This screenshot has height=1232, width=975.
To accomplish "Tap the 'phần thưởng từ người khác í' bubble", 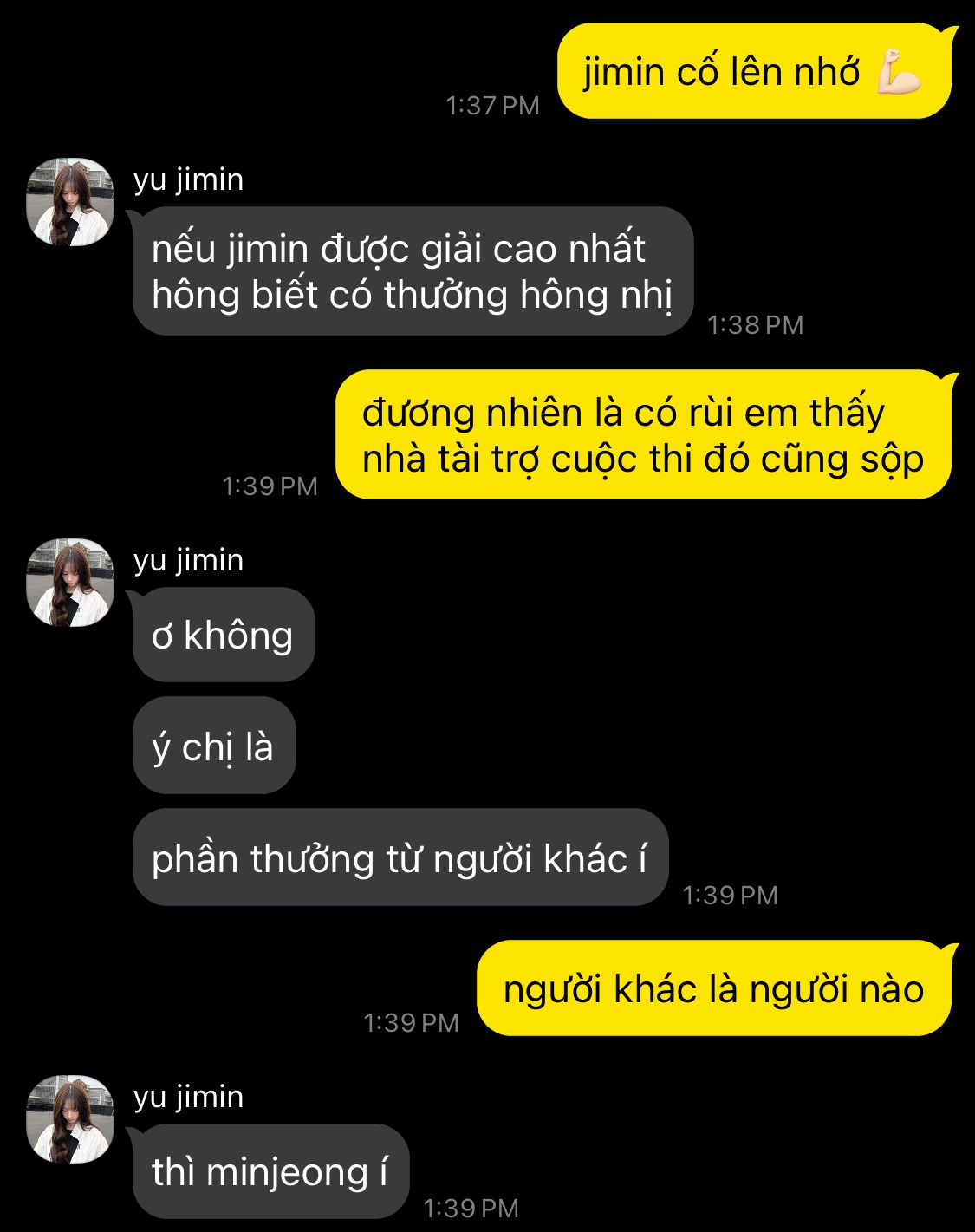I will 400,858.
